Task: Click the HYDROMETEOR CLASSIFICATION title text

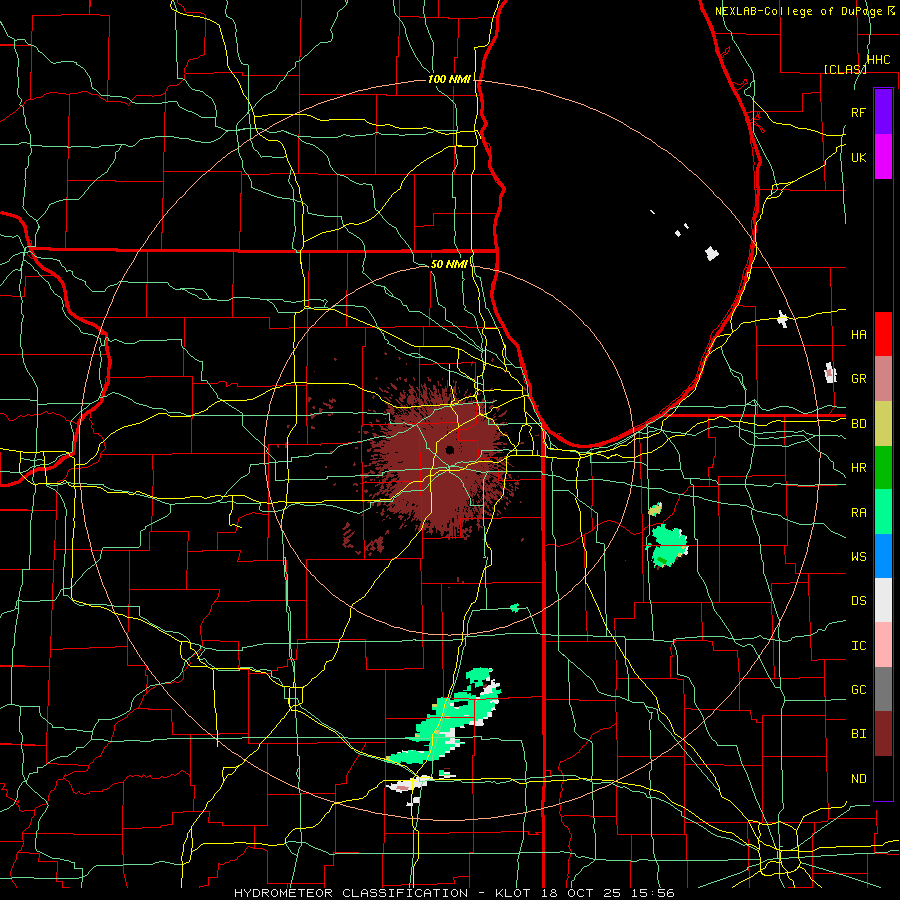Action: (351, 893)
